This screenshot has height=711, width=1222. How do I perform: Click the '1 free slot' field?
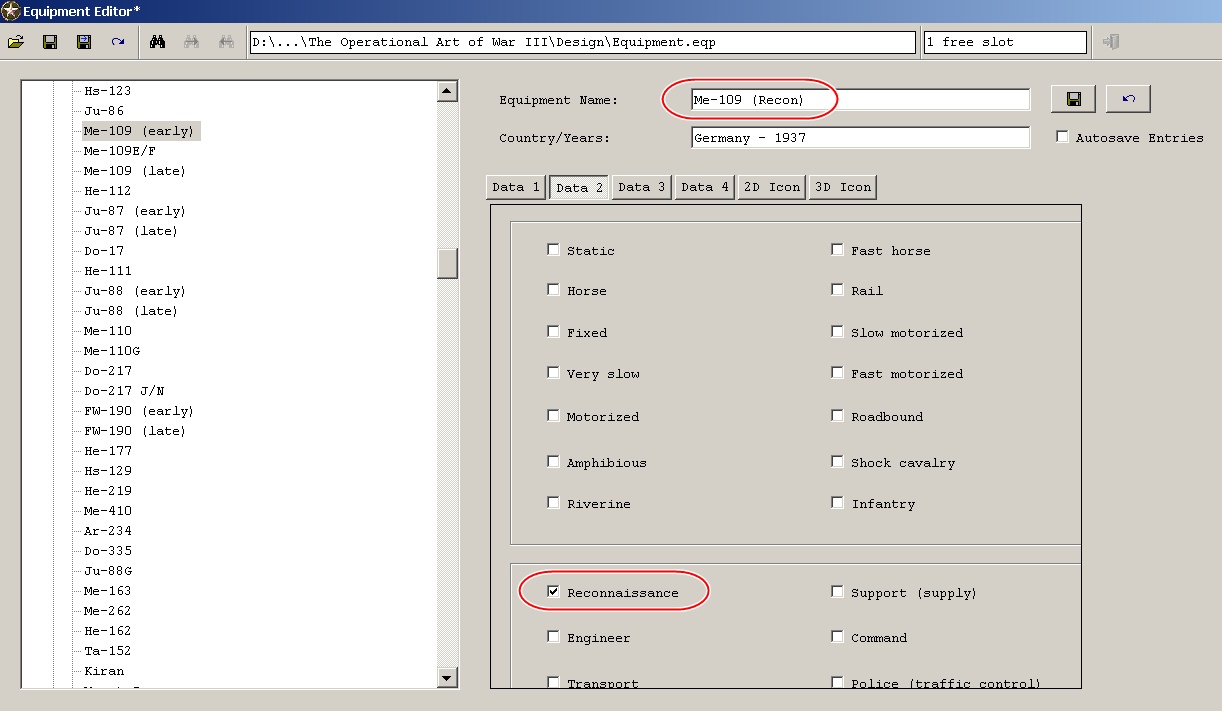tap(1005, 42)
